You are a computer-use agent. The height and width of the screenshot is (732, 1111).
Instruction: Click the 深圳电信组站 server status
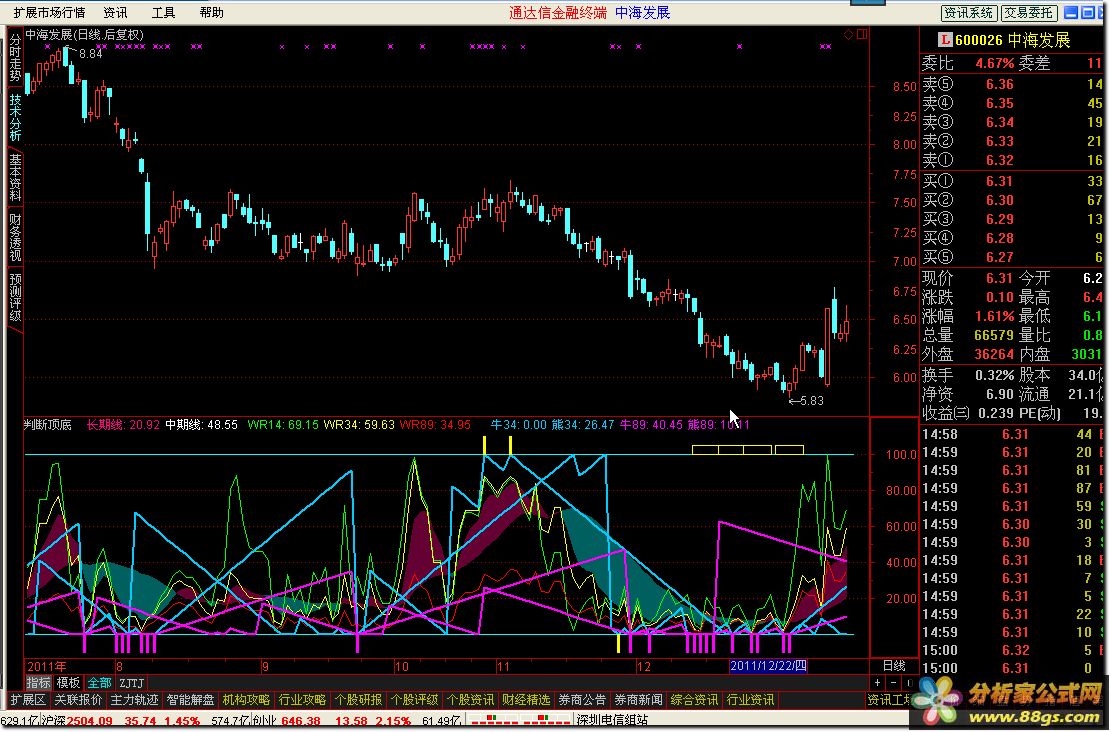tap(612, 721)
